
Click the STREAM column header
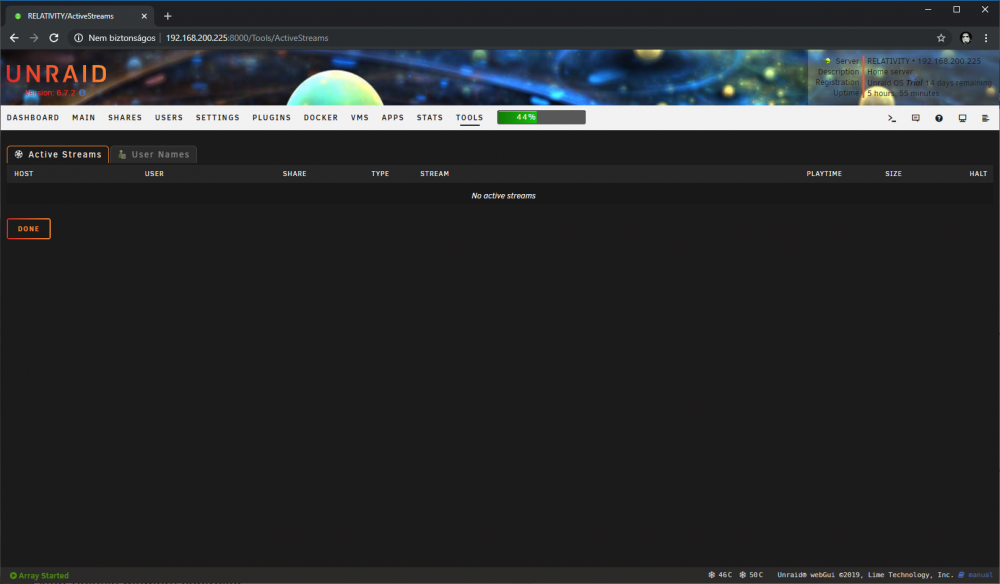(x=434, y=173)
